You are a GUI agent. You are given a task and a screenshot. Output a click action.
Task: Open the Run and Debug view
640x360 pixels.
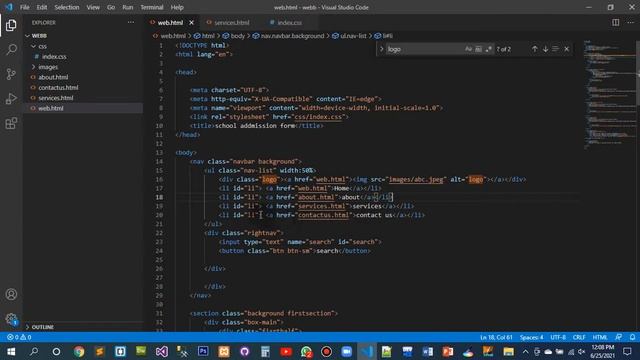point(11,98)
